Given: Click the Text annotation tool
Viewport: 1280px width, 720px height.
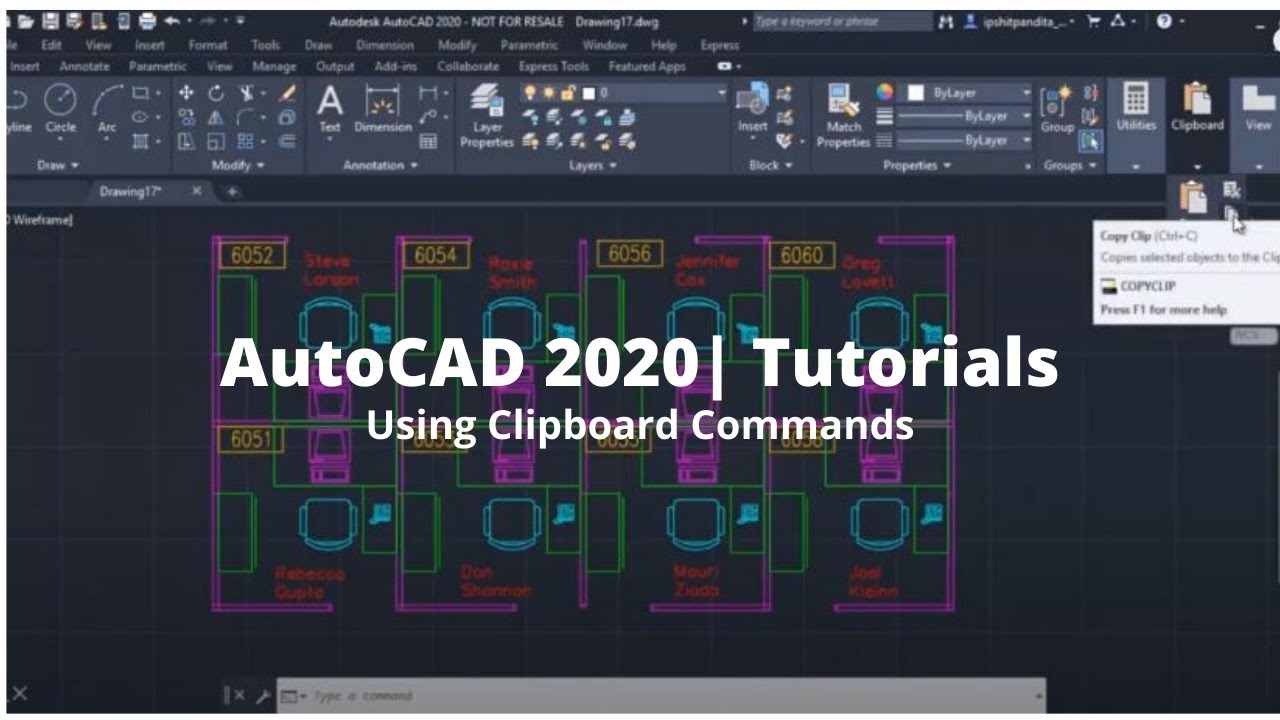Looking at the screenshot, I should [x=330, y=108].
